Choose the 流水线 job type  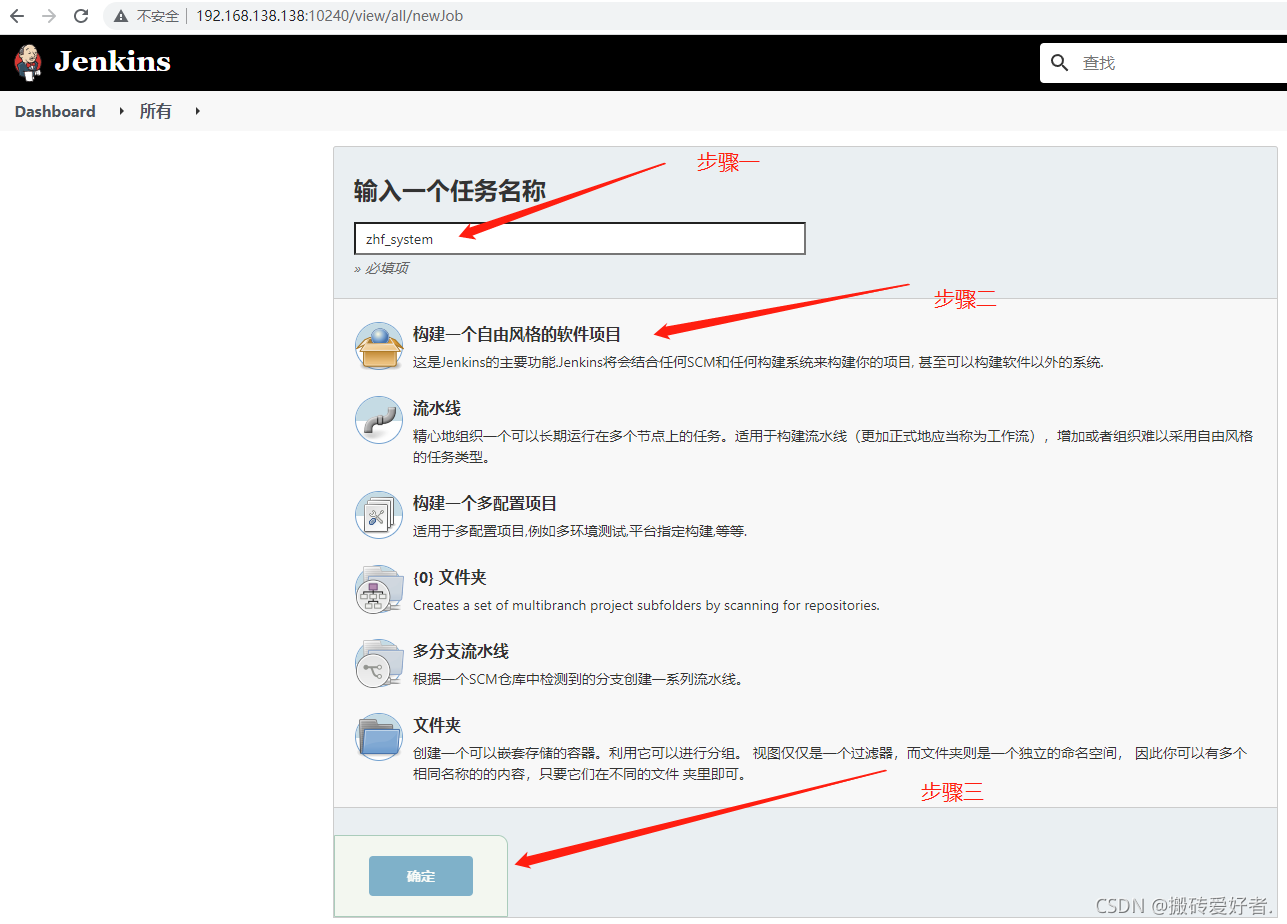(x=437, y=408)
